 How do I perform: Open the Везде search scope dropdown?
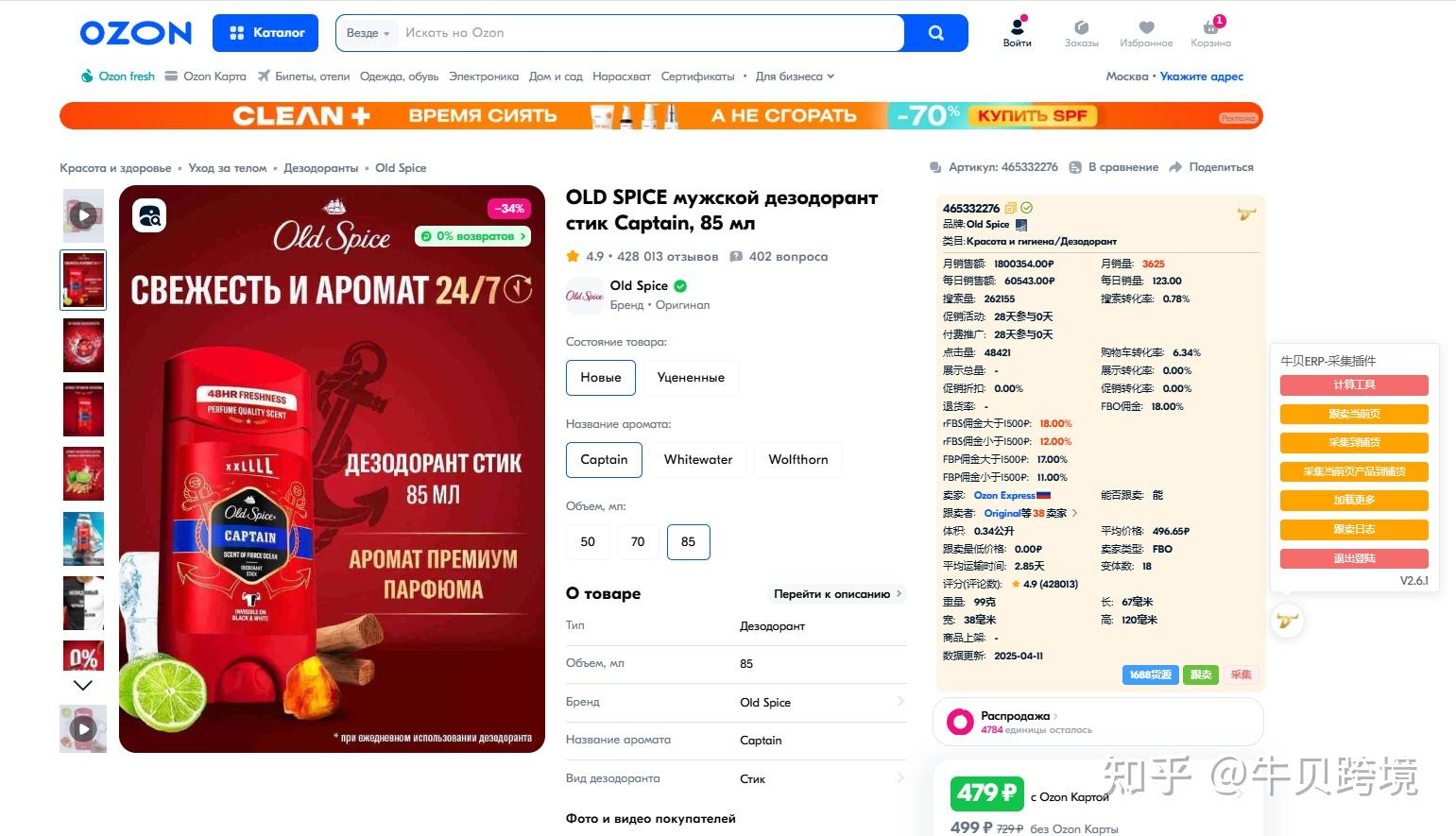point(368,33)
